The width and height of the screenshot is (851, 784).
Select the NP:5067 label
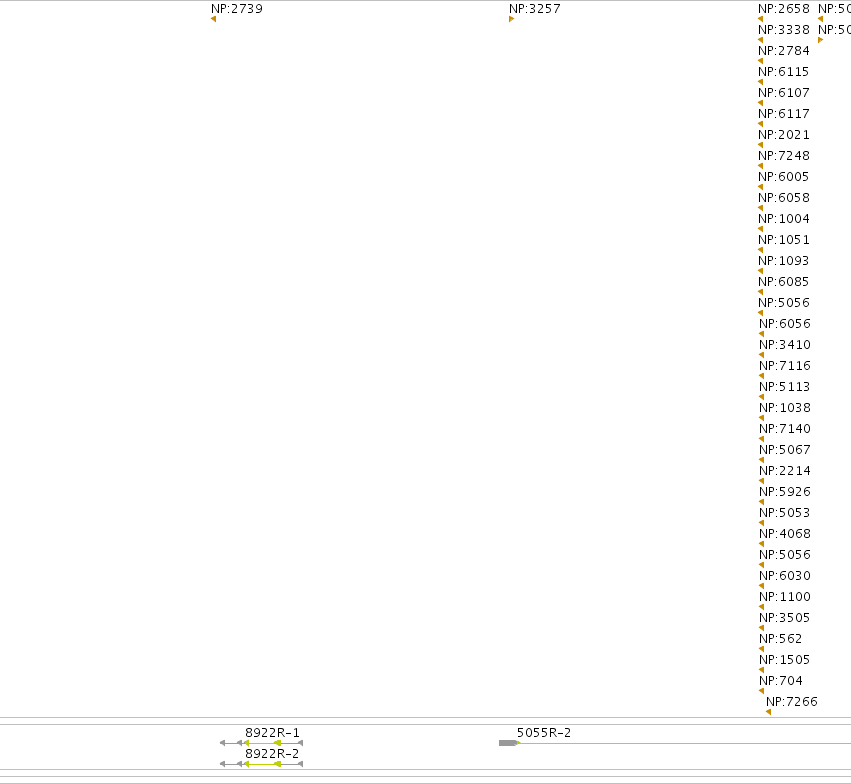[x=785, y=449]
